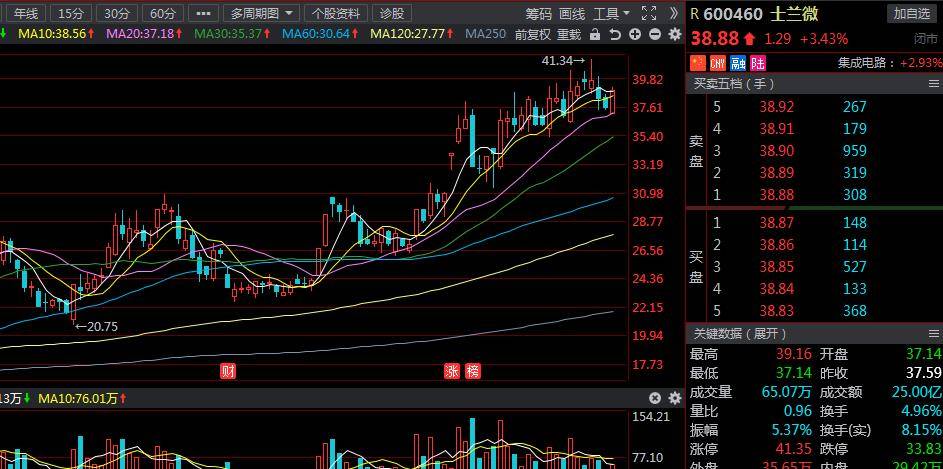Viewport: 943px width, 469px height.
Task: Open the 个股资料 stock info
Action: coord(335,13)
